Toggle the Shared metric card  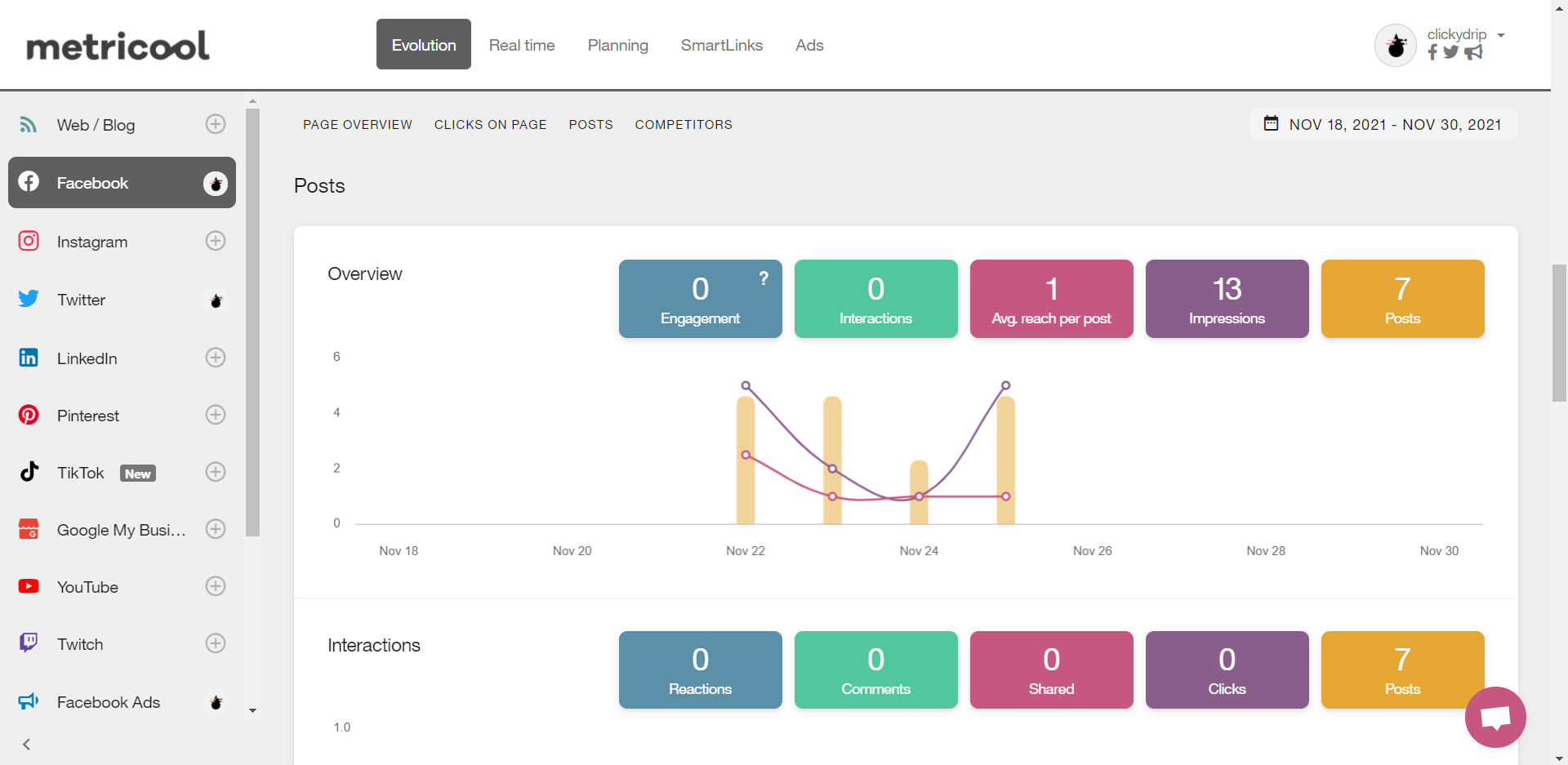1051,669
